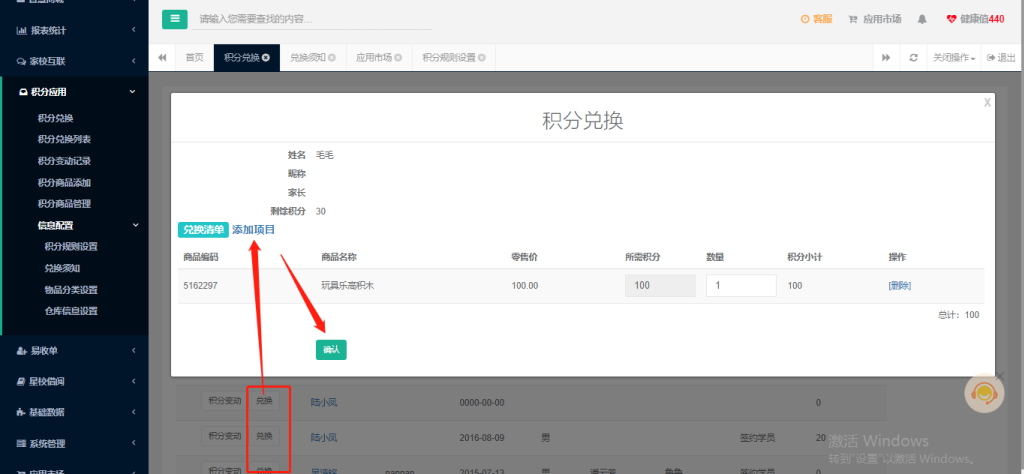The height and width of the screenshot is (474, 1024).
Task: Click the 数量 quantity input field
Action: [x=741, y=285]
